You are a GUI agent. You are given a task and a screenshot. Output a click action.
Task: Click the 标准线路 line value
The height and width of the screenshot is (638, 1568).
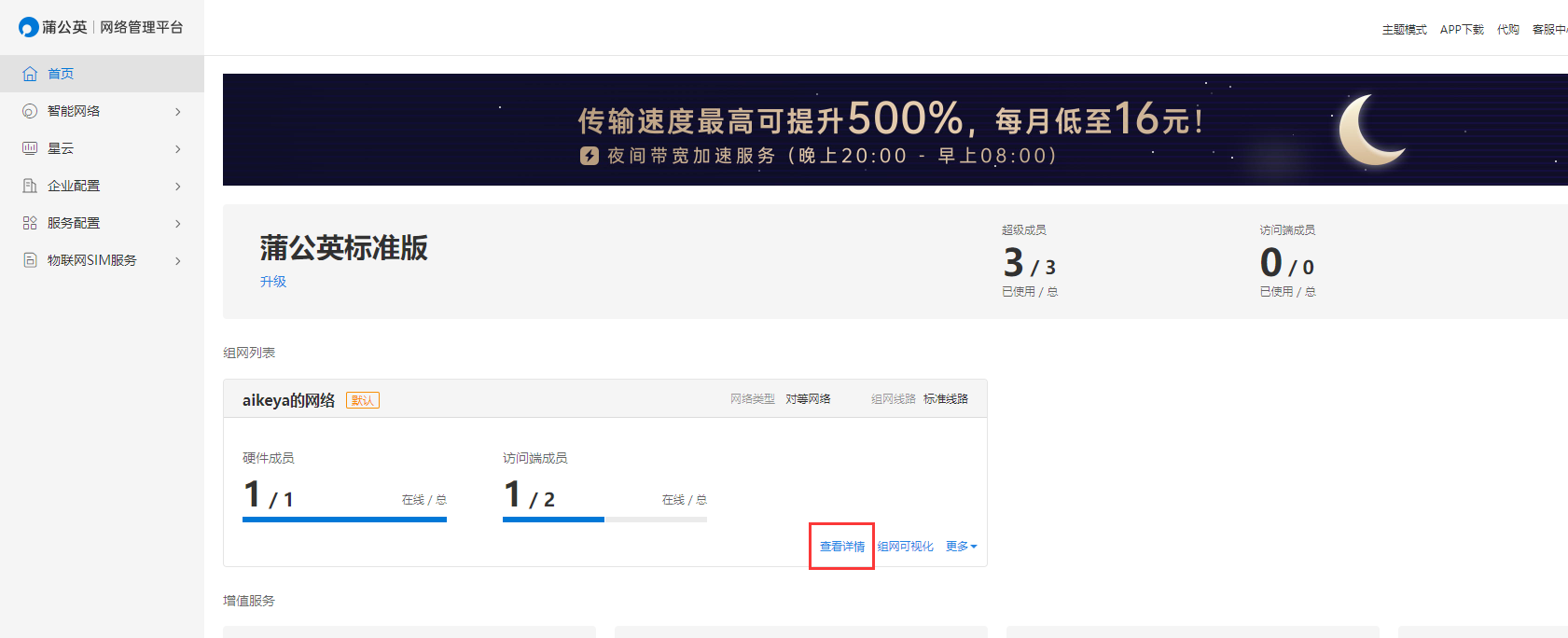point(946,399)
